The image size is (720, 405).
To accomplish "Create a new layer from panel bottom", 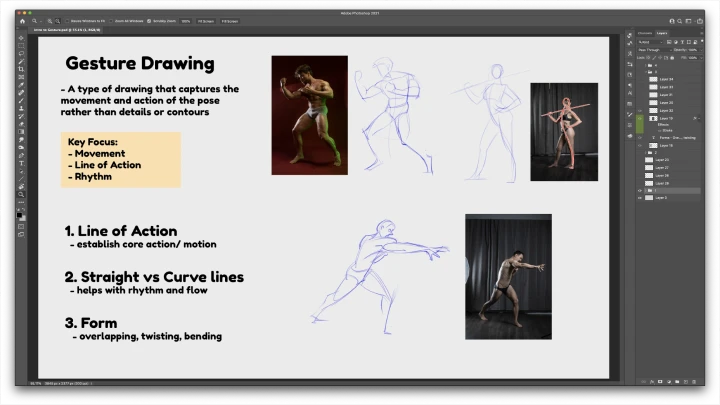I will pyautogui.click(x=686, y=382).
